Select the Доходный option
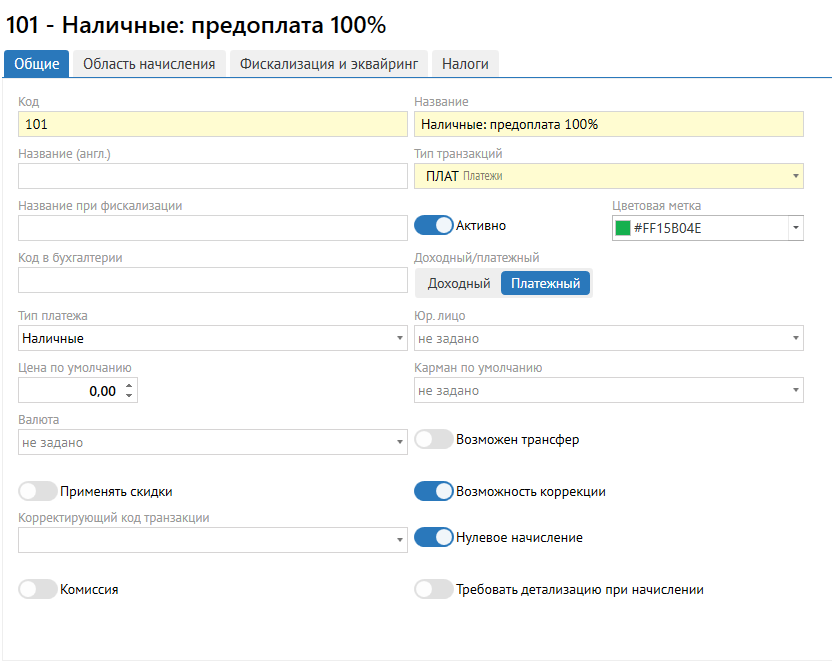Viewport: 832px width, 668px height. (459, 284)
